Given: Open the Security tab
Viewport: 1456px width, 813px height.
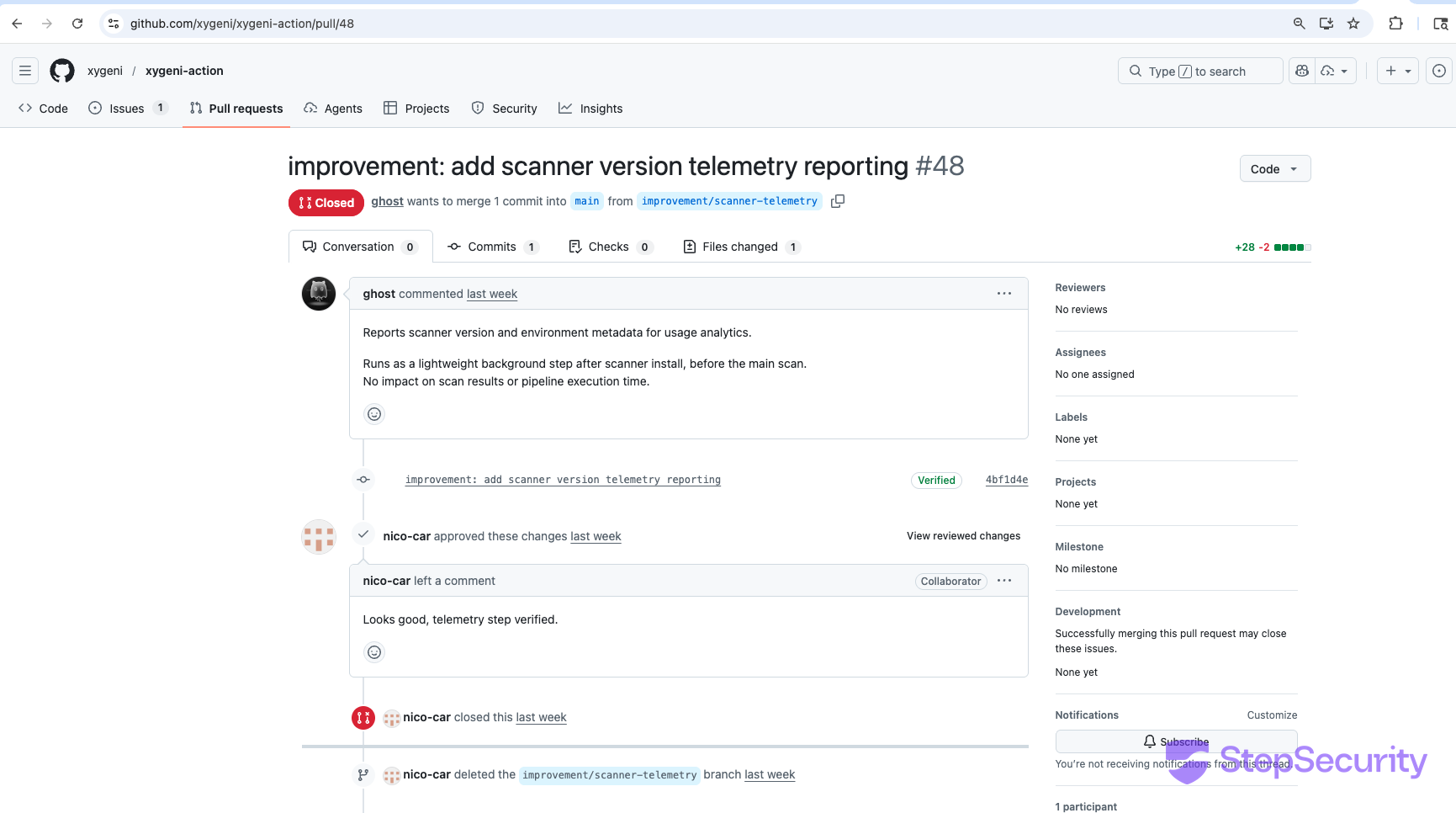Looking at the screenshot, I should coord(504,109).
